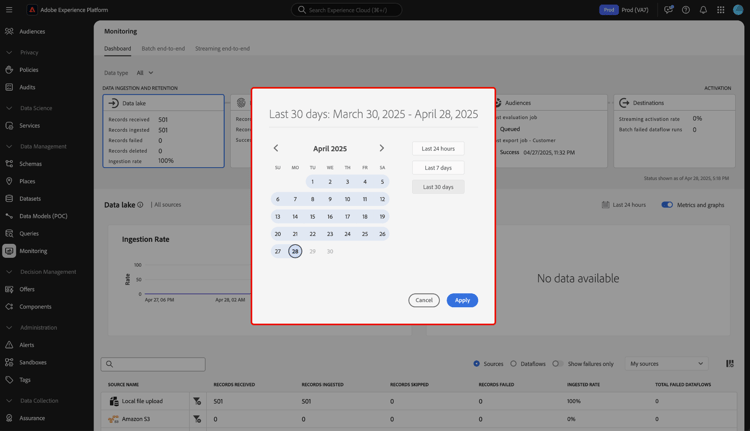Click the Search Experience Cloud field
750x431 pixels.
(347, 10)
